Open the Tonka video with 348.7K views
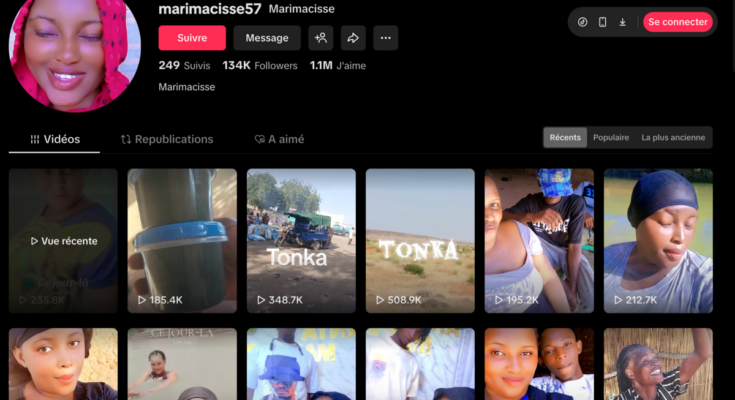Image resolution: width=735 pixels, height=400 pixels. 301,241
